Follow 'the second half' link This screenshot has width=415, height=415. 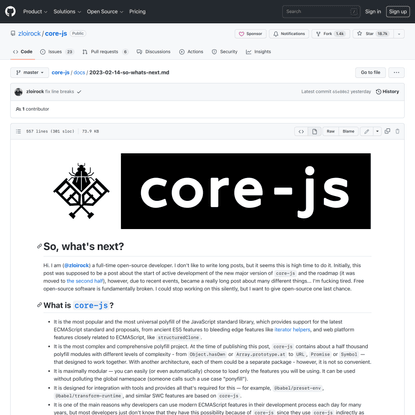point(85,281)
